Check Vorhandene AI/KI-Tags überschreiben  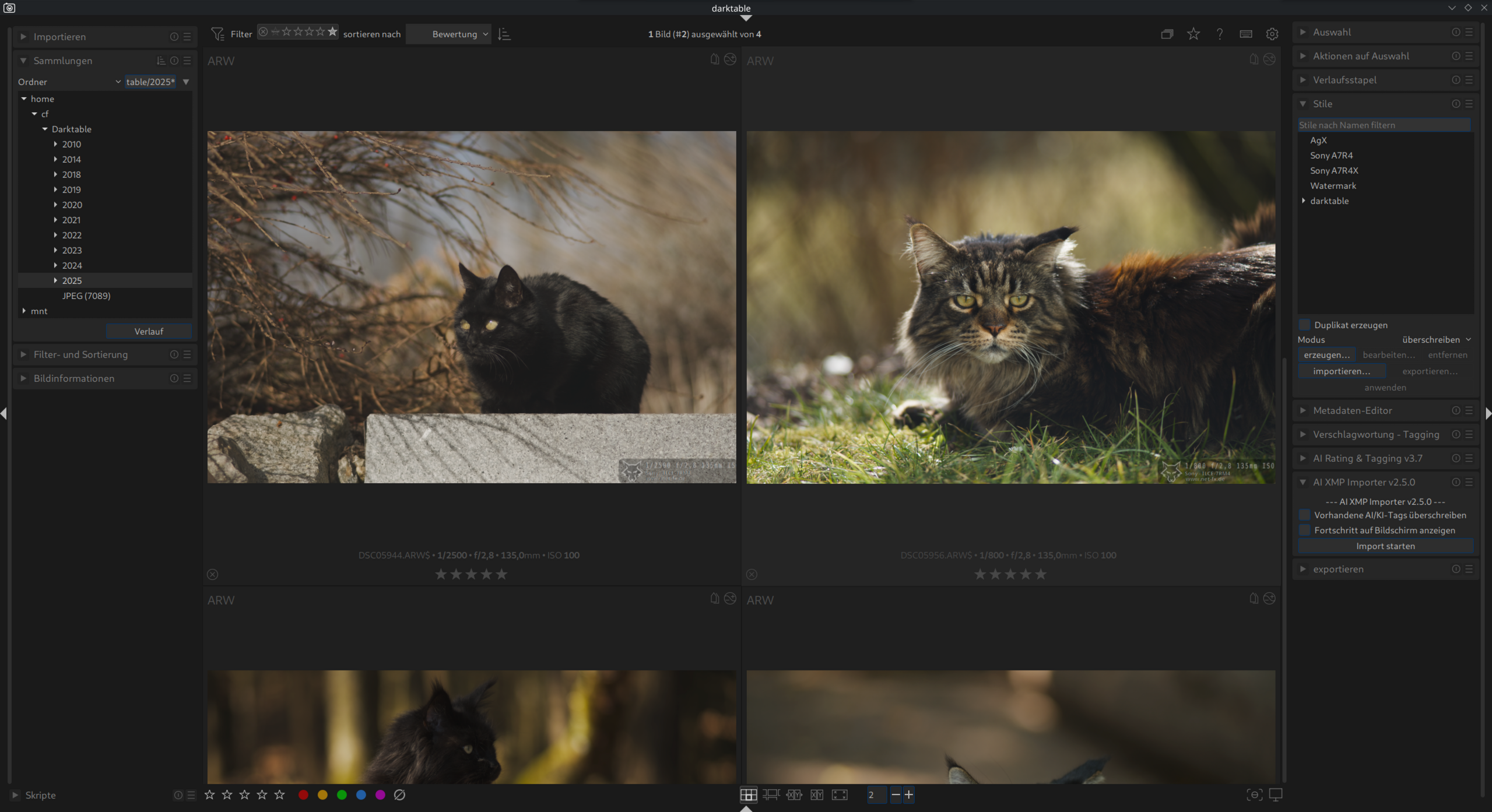click(1305, 515)
